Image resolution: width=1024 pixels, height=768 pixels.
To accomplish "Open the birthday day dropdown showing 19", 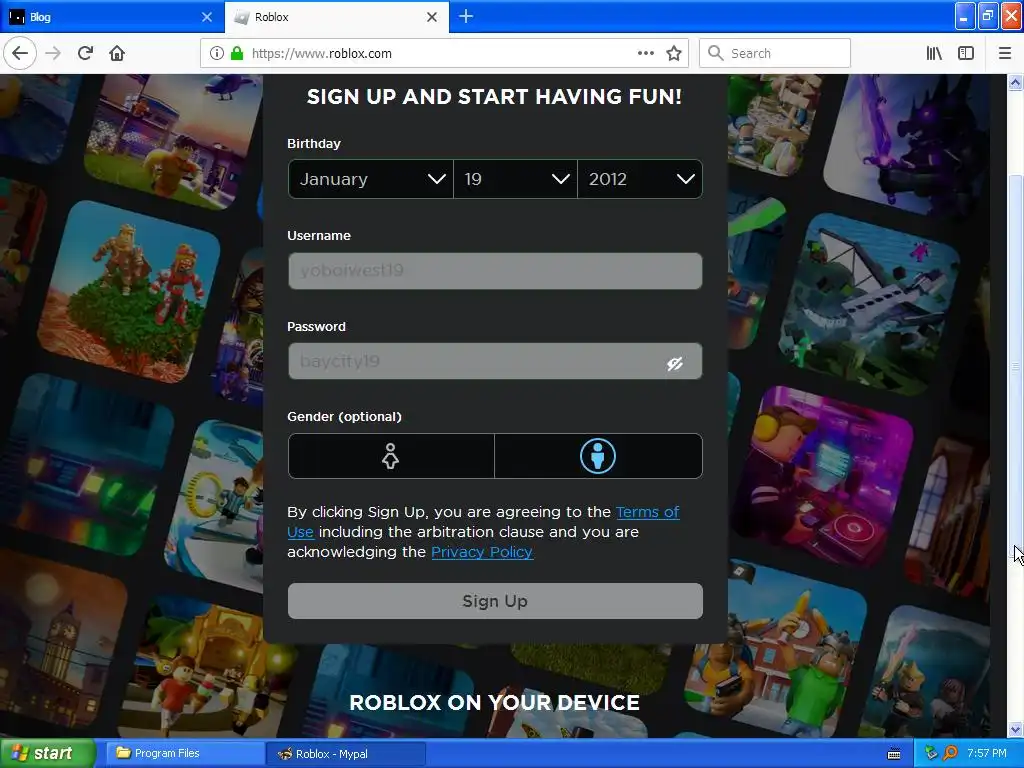I will [x=515, y=179].
